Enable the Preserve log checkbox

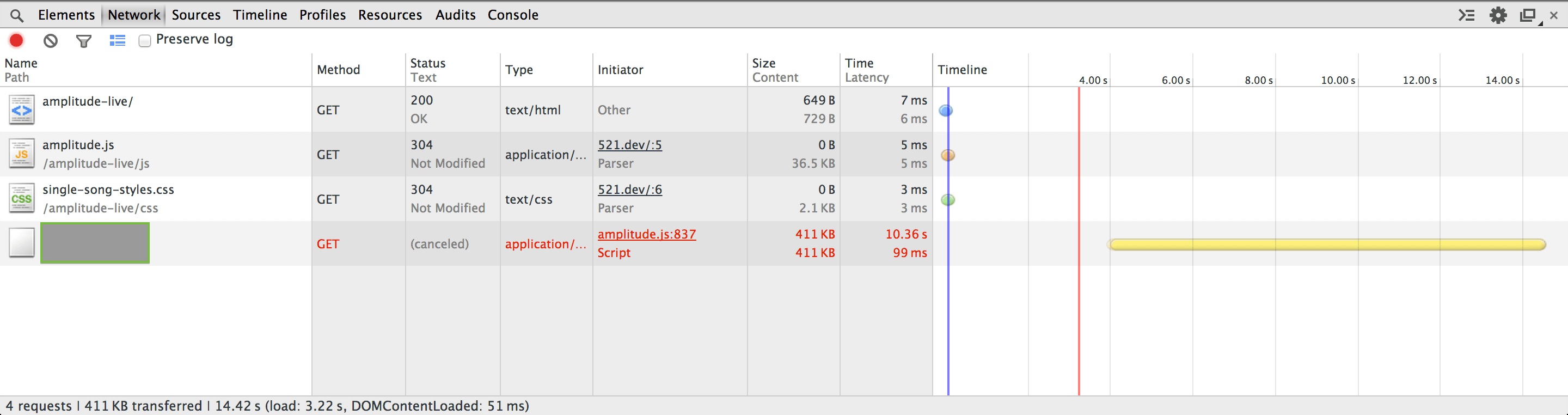pyautogui.click(x=144, y=41)
